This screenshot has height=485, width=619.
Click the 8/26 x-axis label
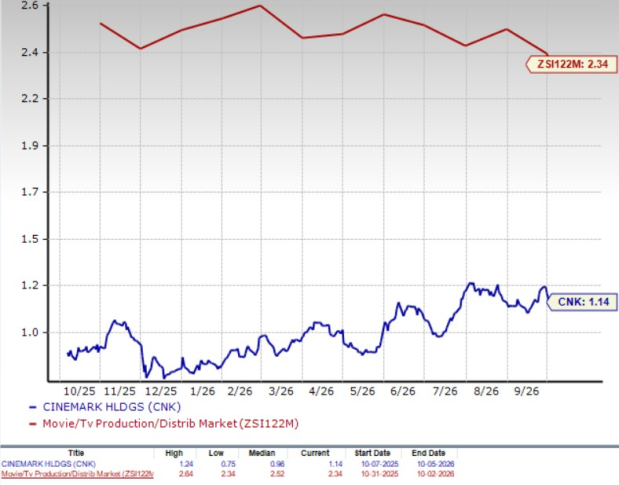(486, 391)
